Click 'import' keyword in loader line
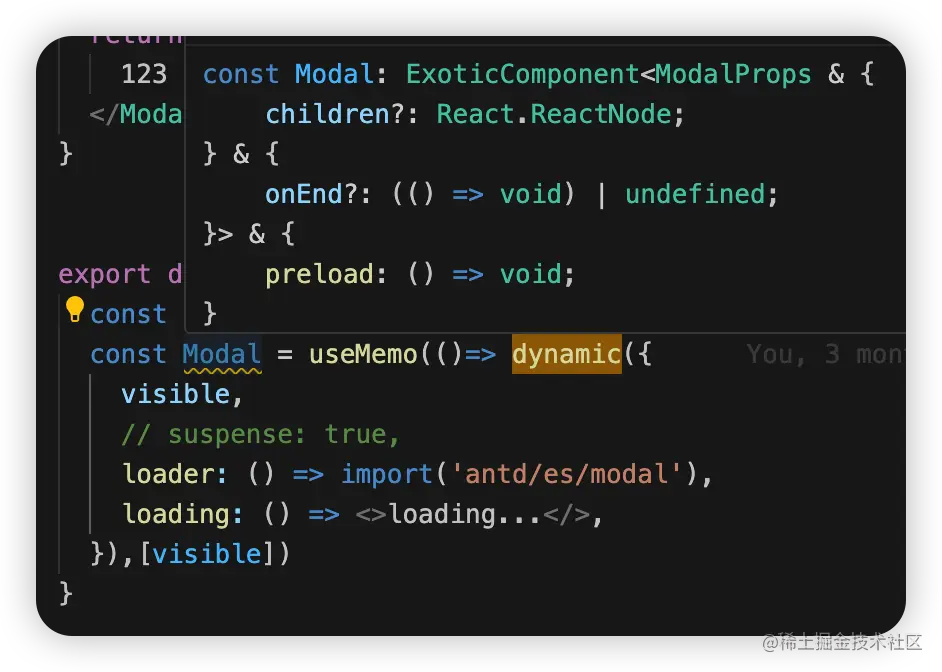The width and height of the screenshot is (942, 672). pyautogui.click(x=386, y=474)
